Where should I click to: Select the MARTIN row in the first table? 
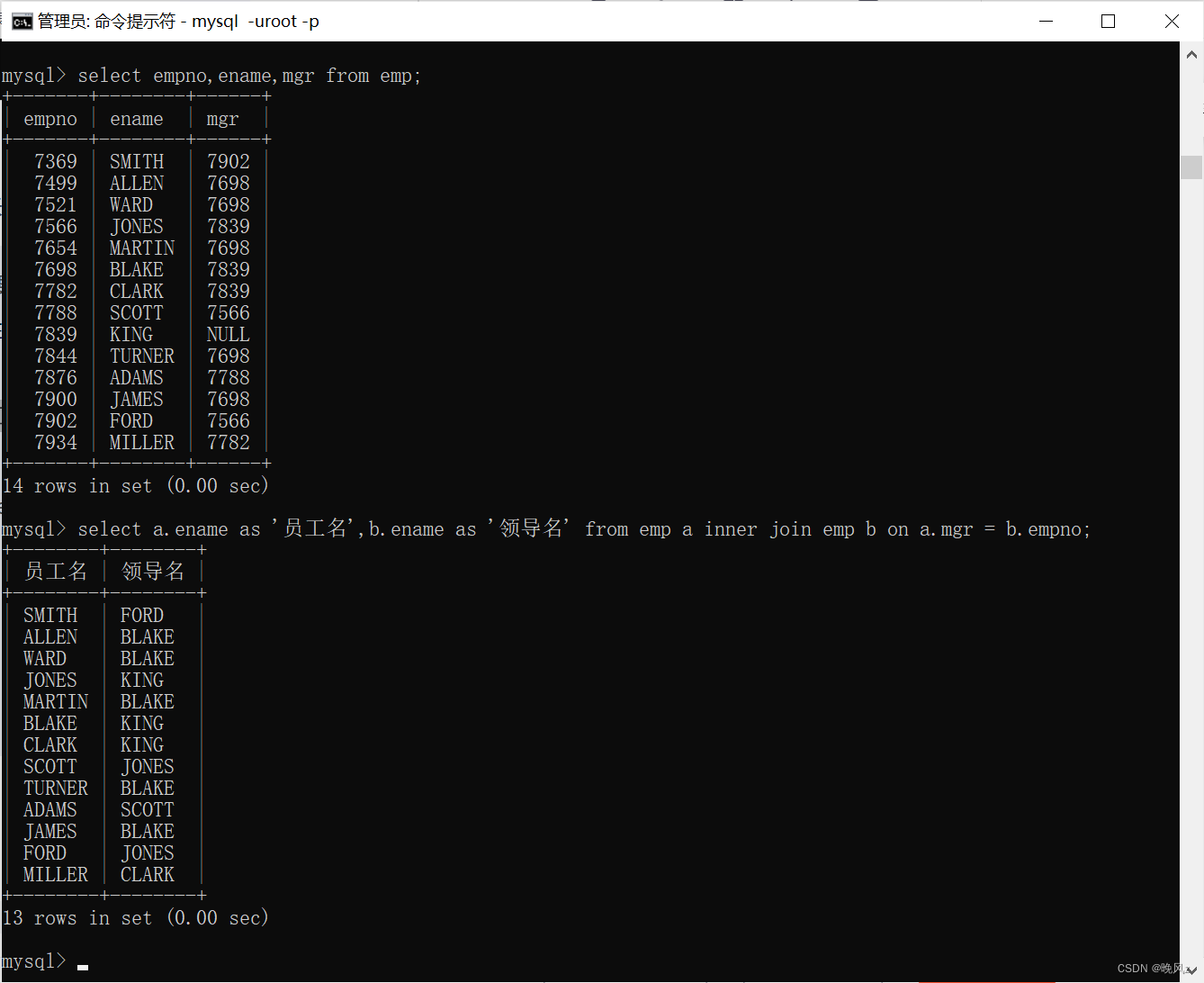pos(135,248)
